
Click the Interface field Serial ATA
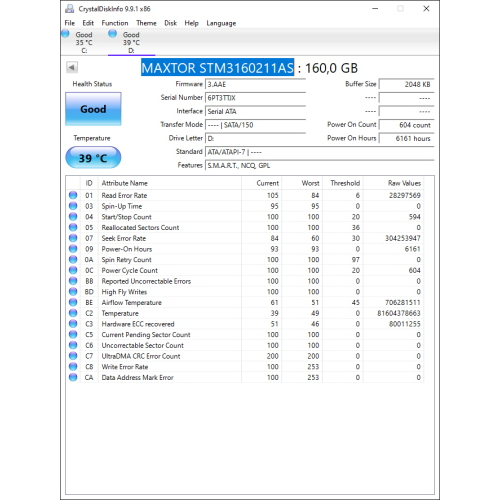(255, 111)
